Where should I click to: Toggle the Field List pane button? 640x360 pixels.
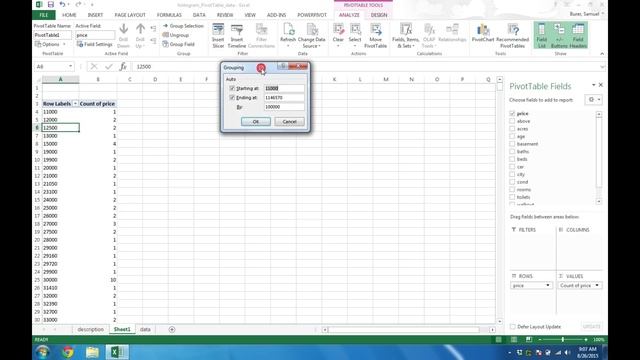pyautogui.click(x=542, y=36)
